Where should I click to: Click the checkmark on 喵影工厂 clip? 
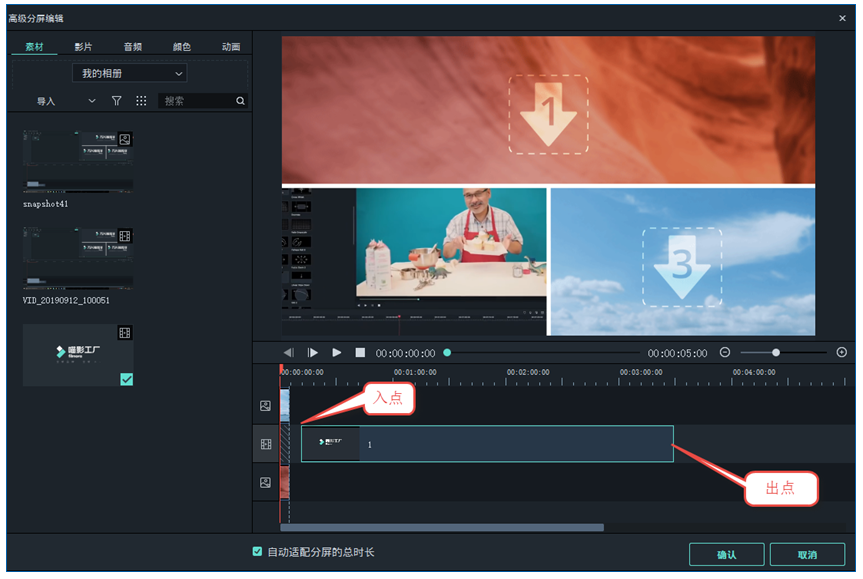(x=127, y=379)
